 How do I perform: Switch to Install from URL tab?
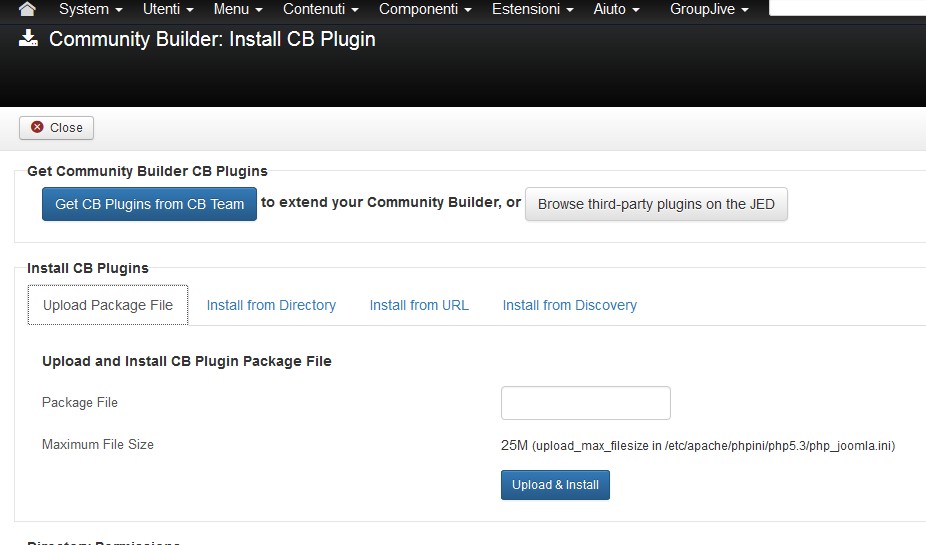pos(419,305)
